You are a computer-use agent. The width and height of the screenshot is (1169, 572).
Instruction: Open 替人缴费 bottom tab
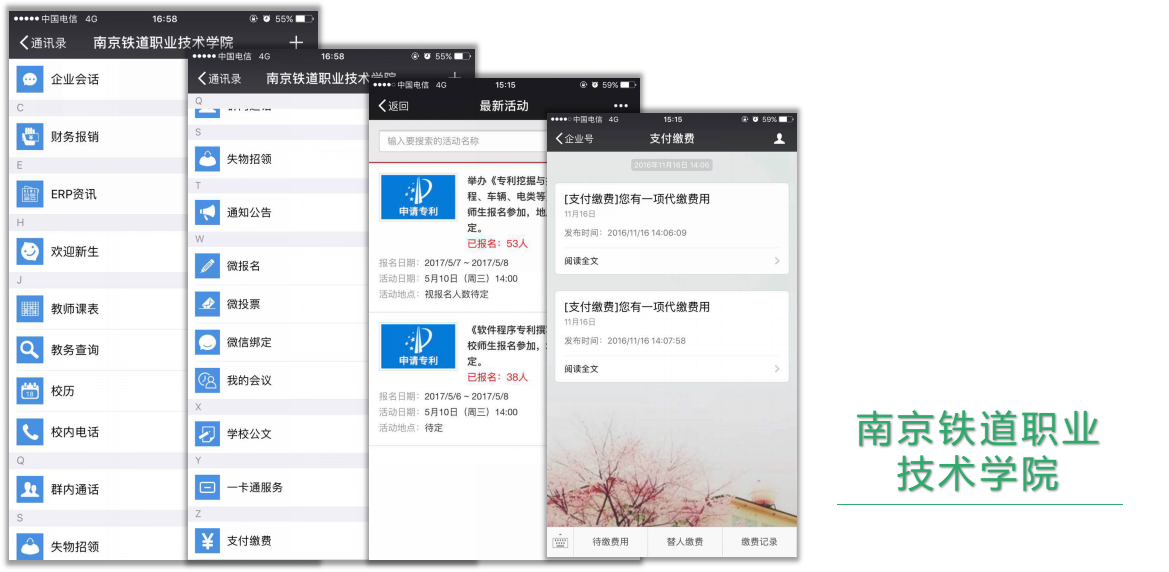pyautogui.click(x=685, y=542)
